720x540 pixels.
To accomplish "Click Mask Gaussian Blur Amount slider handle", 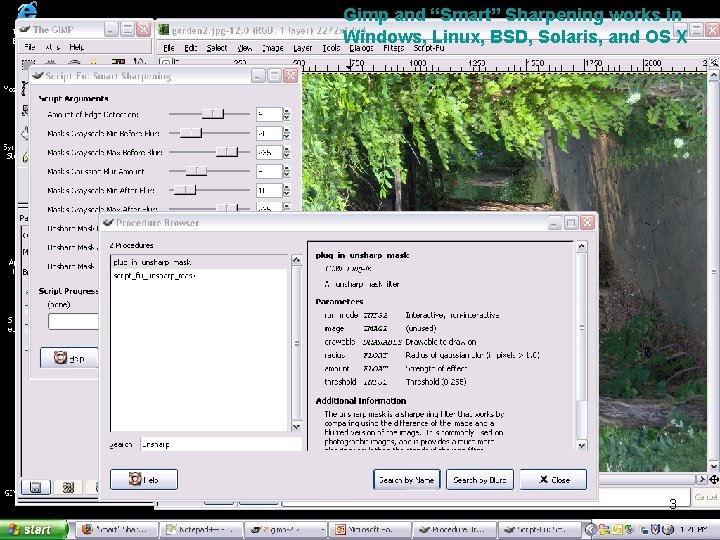I will coord(196,171).
